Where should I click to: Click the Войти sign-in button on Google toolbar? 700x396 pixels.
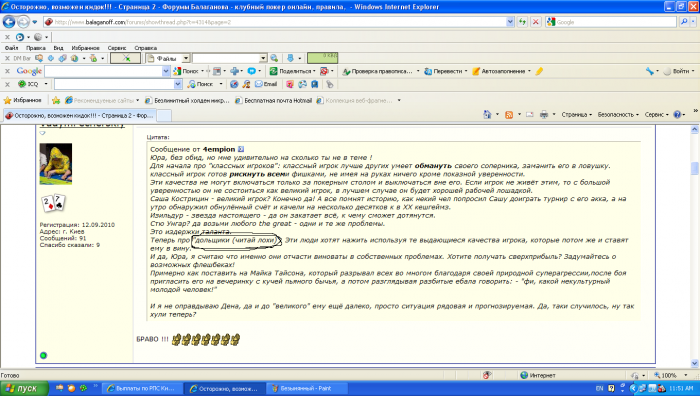click(x=679, y=71)
